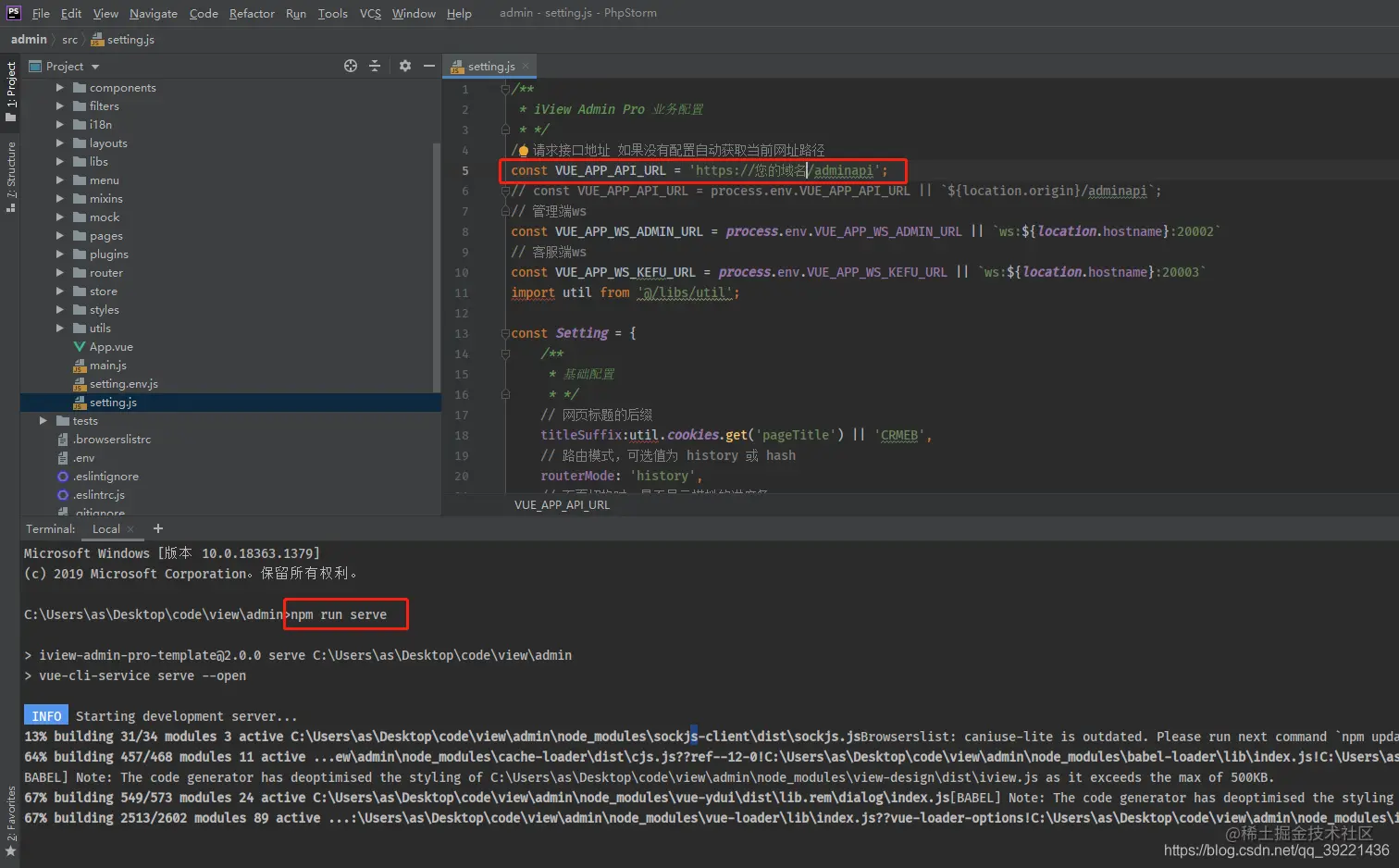Open the Code menu
Screen dimensions: 1399x868
point(204,13)
